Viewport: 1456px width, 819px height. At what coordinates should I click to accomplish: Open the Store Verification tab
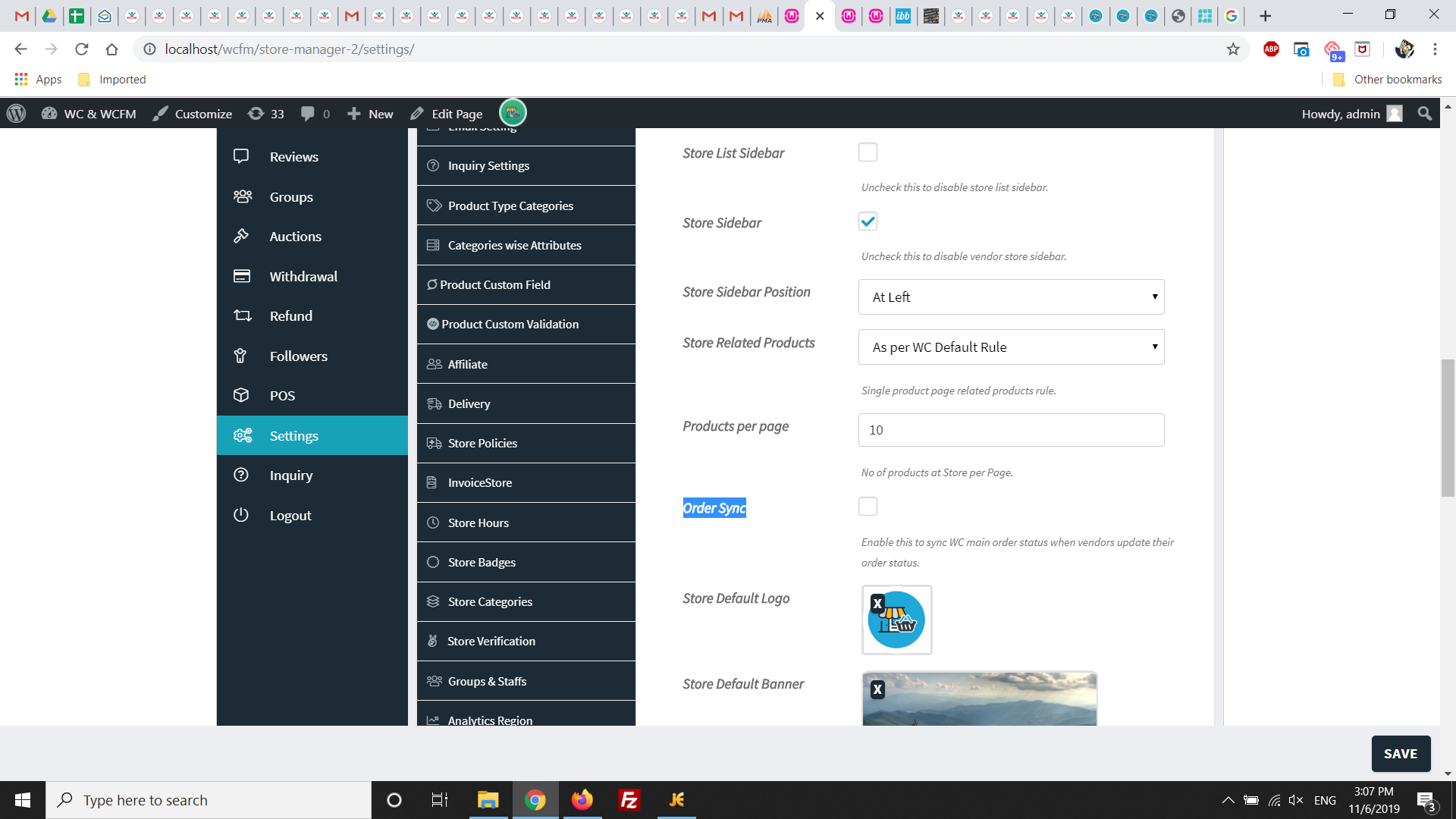pos(526,641)
